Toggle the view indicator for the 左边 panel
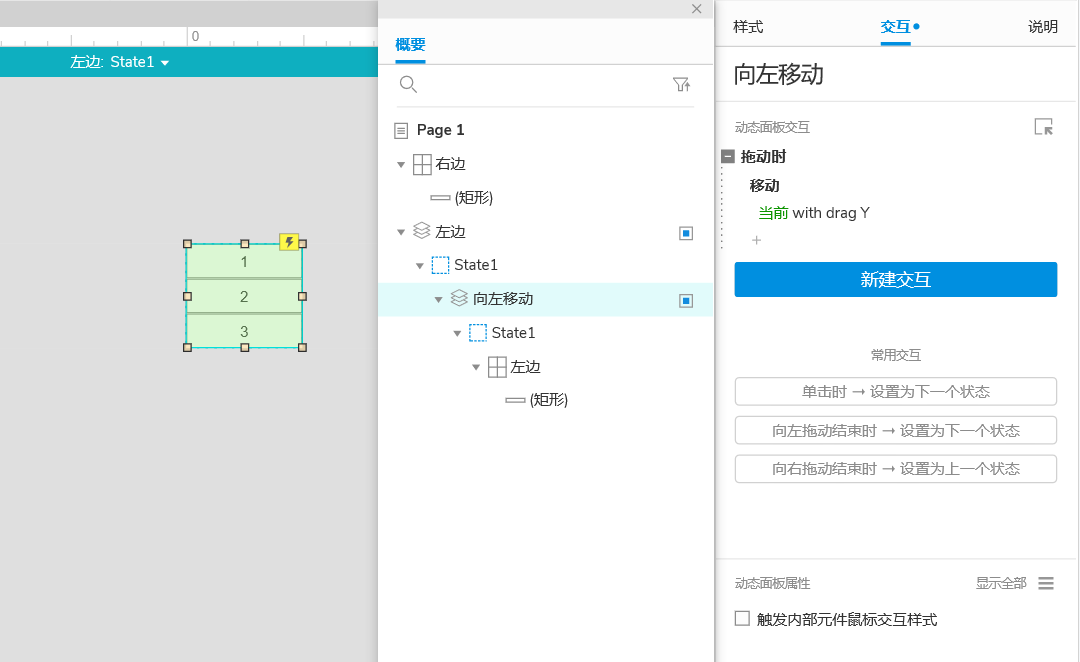Image resolution: width=1080 pixels, height=662 pixels. click(686, 234)
